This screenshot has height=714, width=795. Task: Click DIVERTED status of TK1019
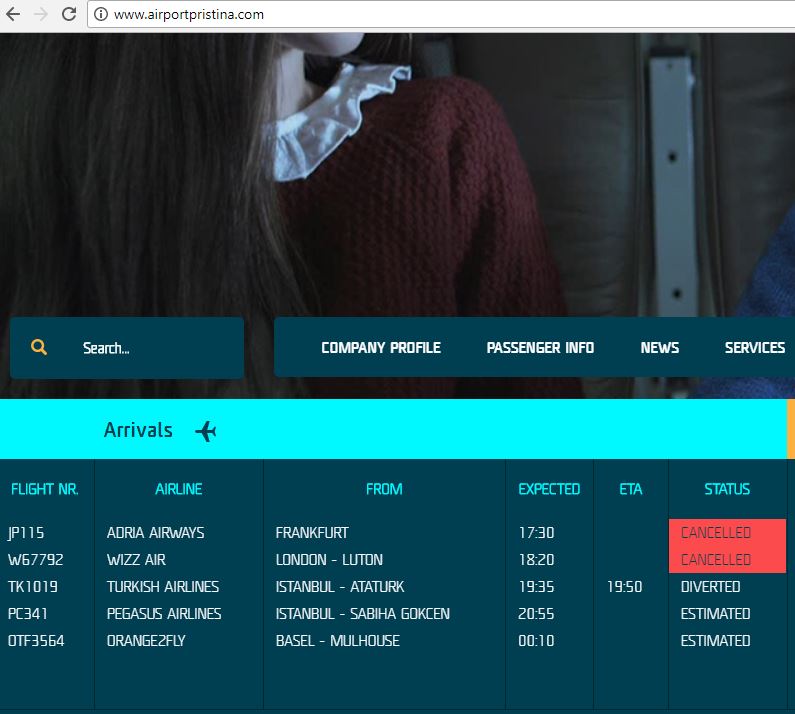710,587
